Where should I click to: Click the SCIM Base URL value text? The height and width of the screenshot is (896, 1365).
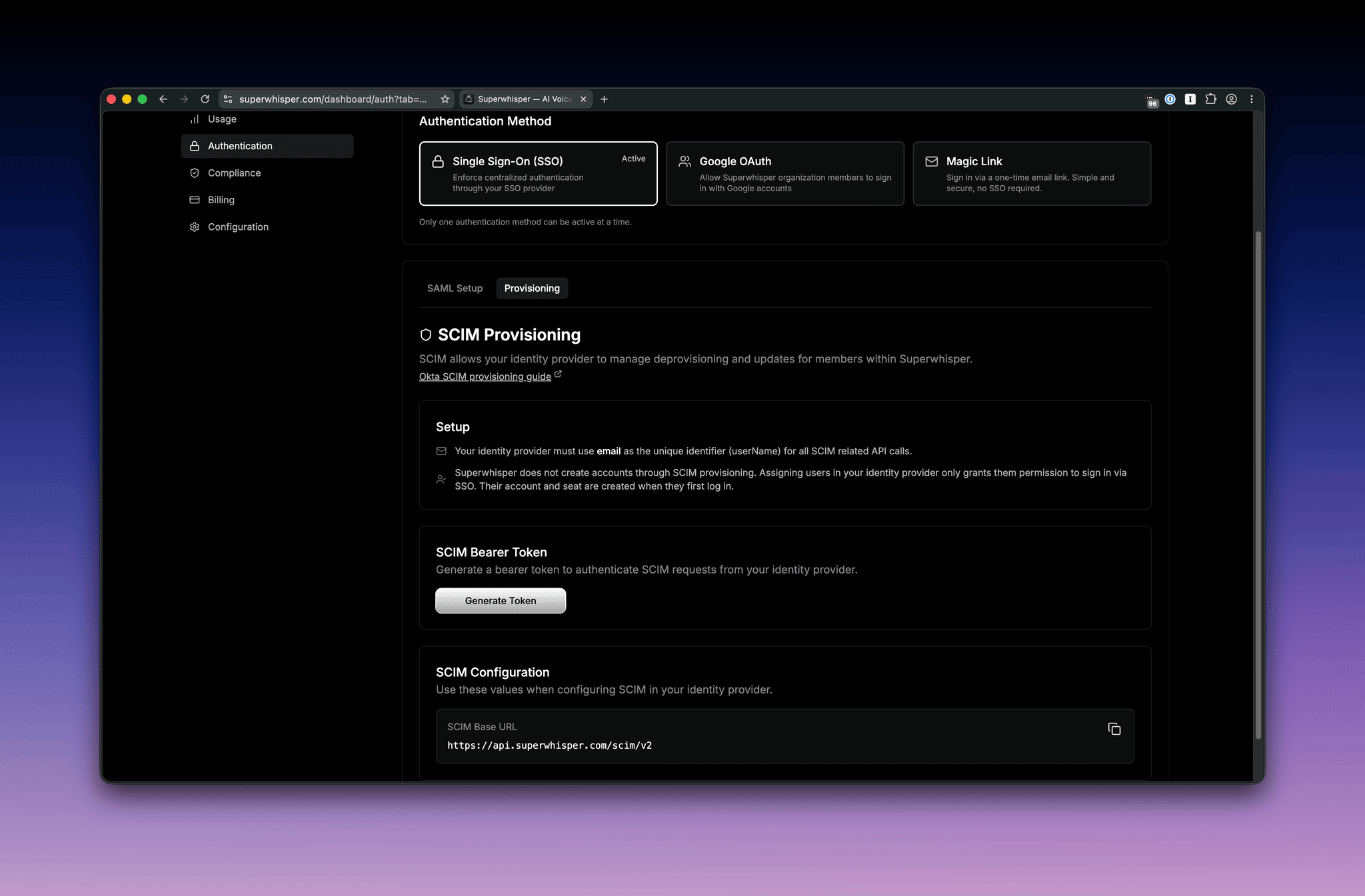549,745
